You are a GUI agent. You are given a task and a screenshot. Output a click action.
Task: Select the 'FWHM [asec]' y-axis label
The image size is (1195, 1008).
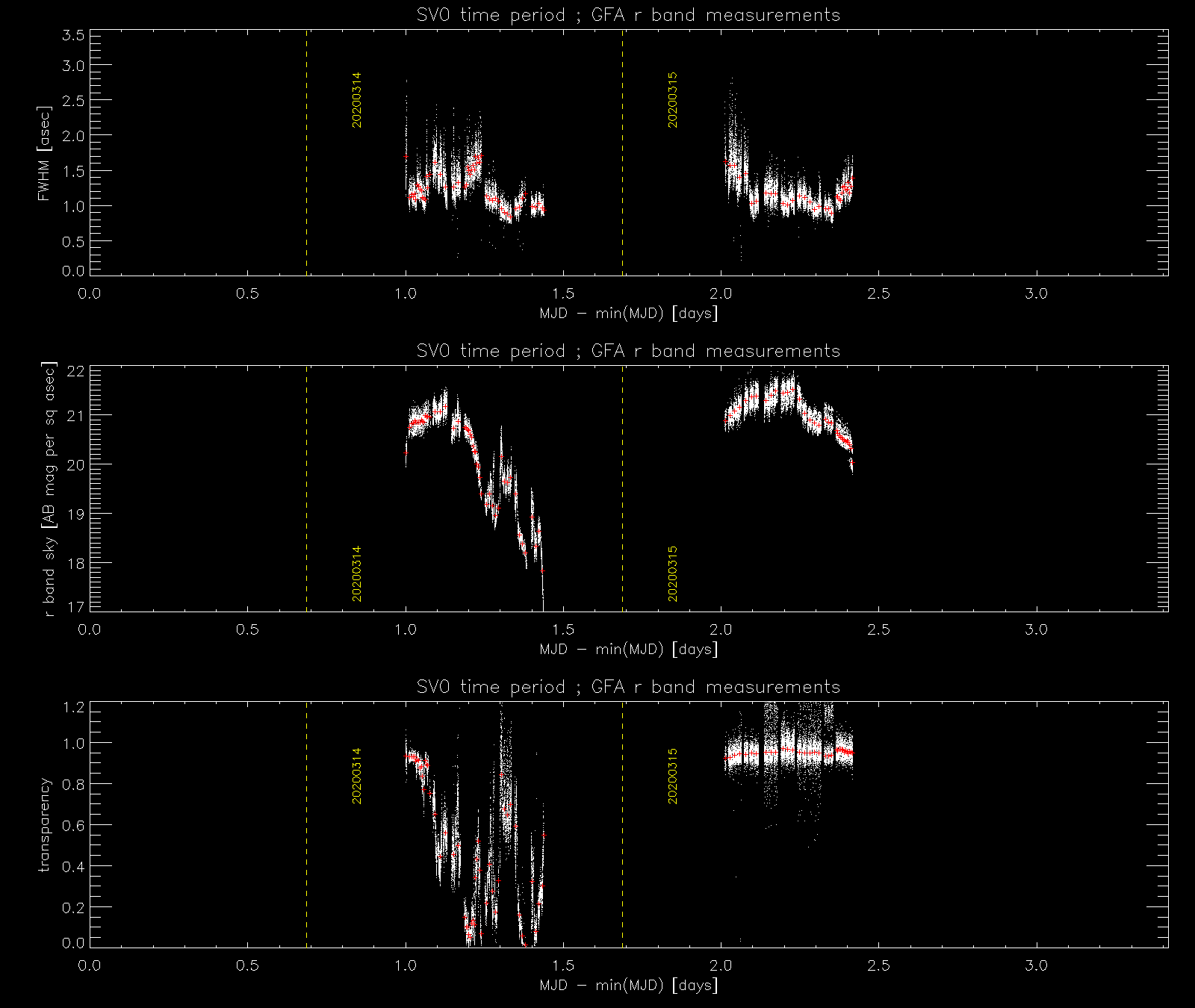click(x=44, y=155)
